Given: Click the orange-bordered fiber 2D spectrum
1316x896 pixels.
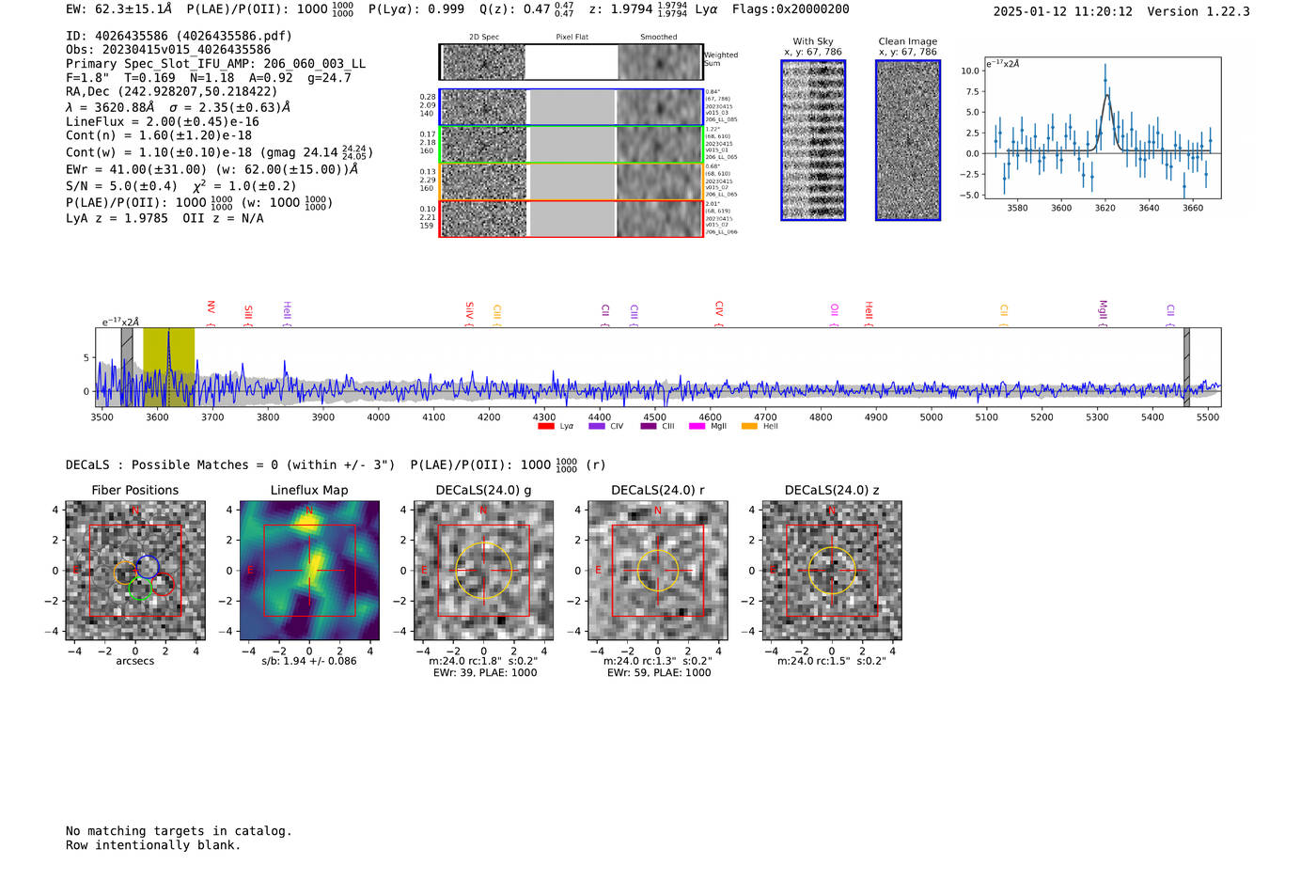Looking at the screenshot, I should pyautogui.click(x=572, y=181).
